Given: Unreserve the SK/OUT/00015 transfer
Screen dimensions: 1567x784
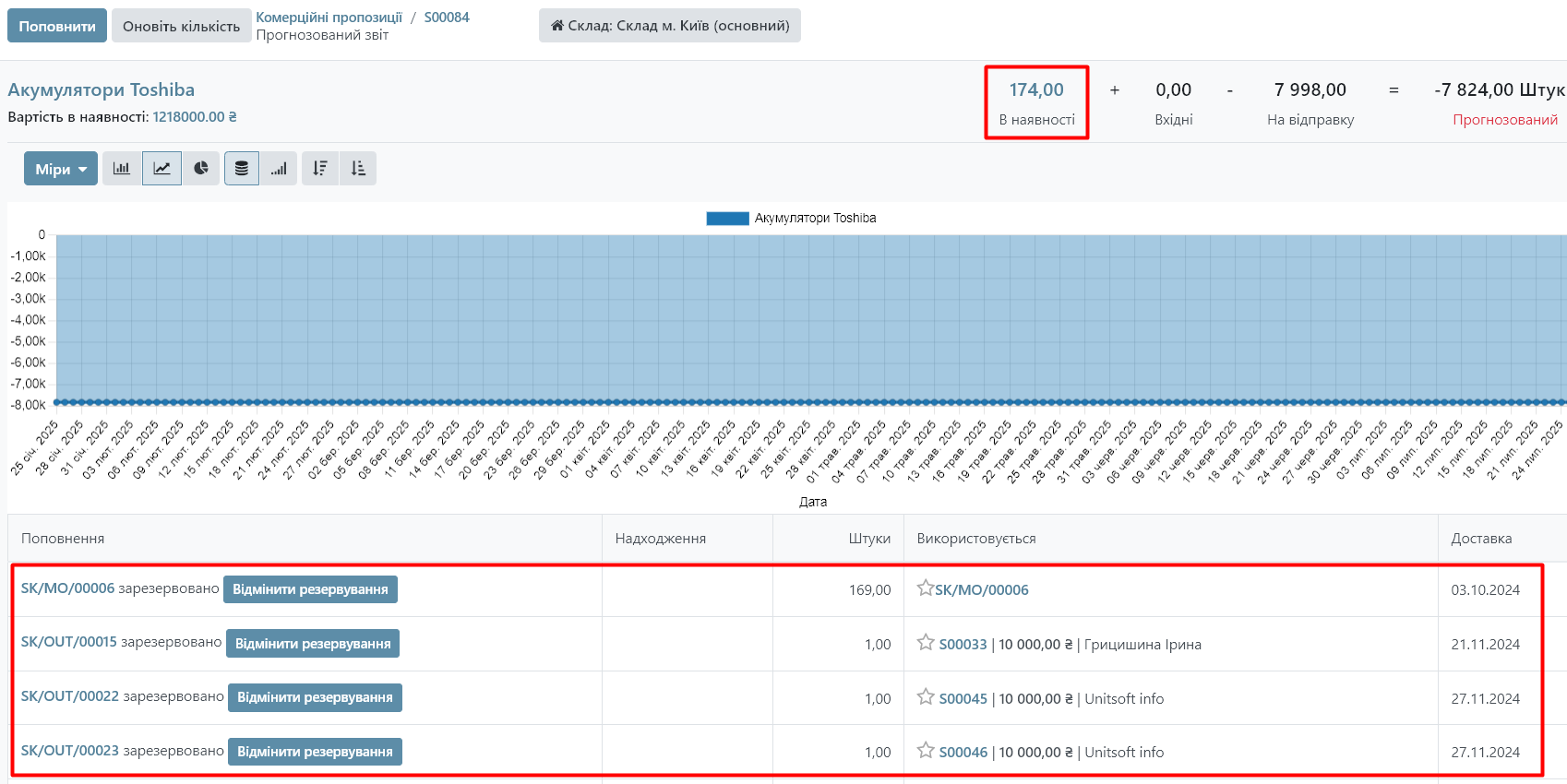Looking at the screenshot, I should (312, 644).
